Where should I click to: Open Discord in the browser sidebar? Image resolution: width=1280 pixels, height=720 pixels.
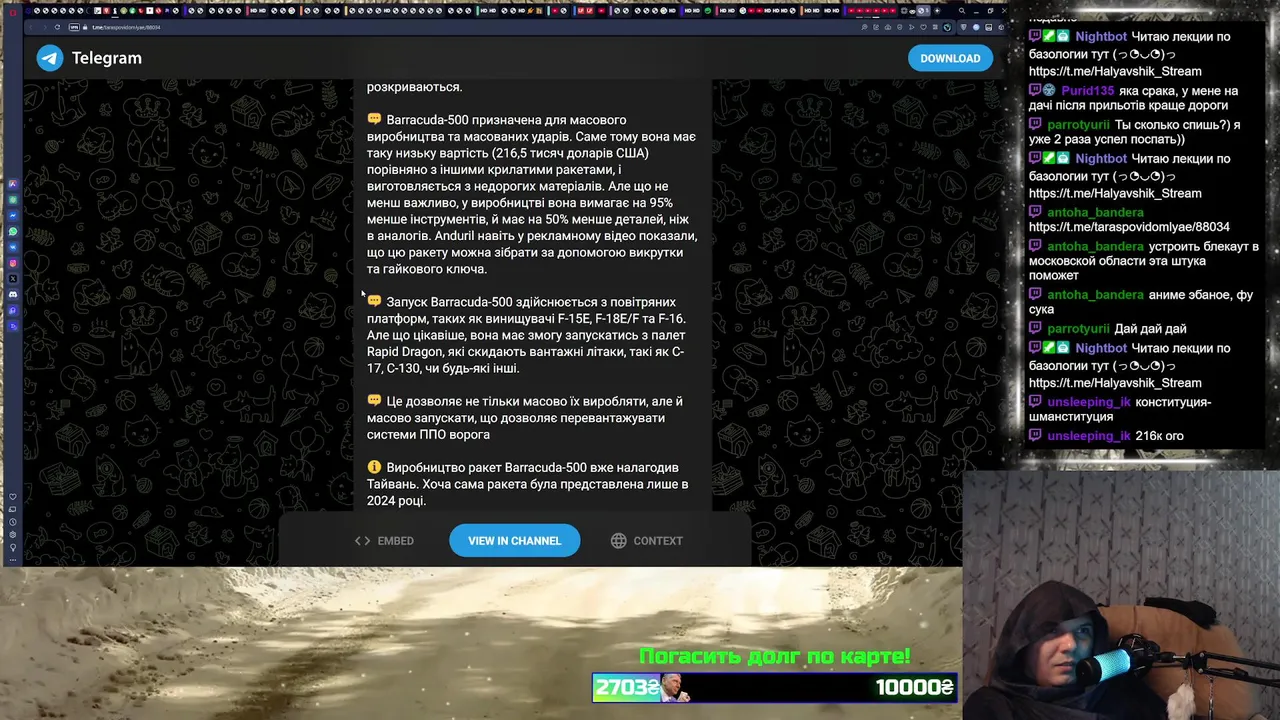13,294
